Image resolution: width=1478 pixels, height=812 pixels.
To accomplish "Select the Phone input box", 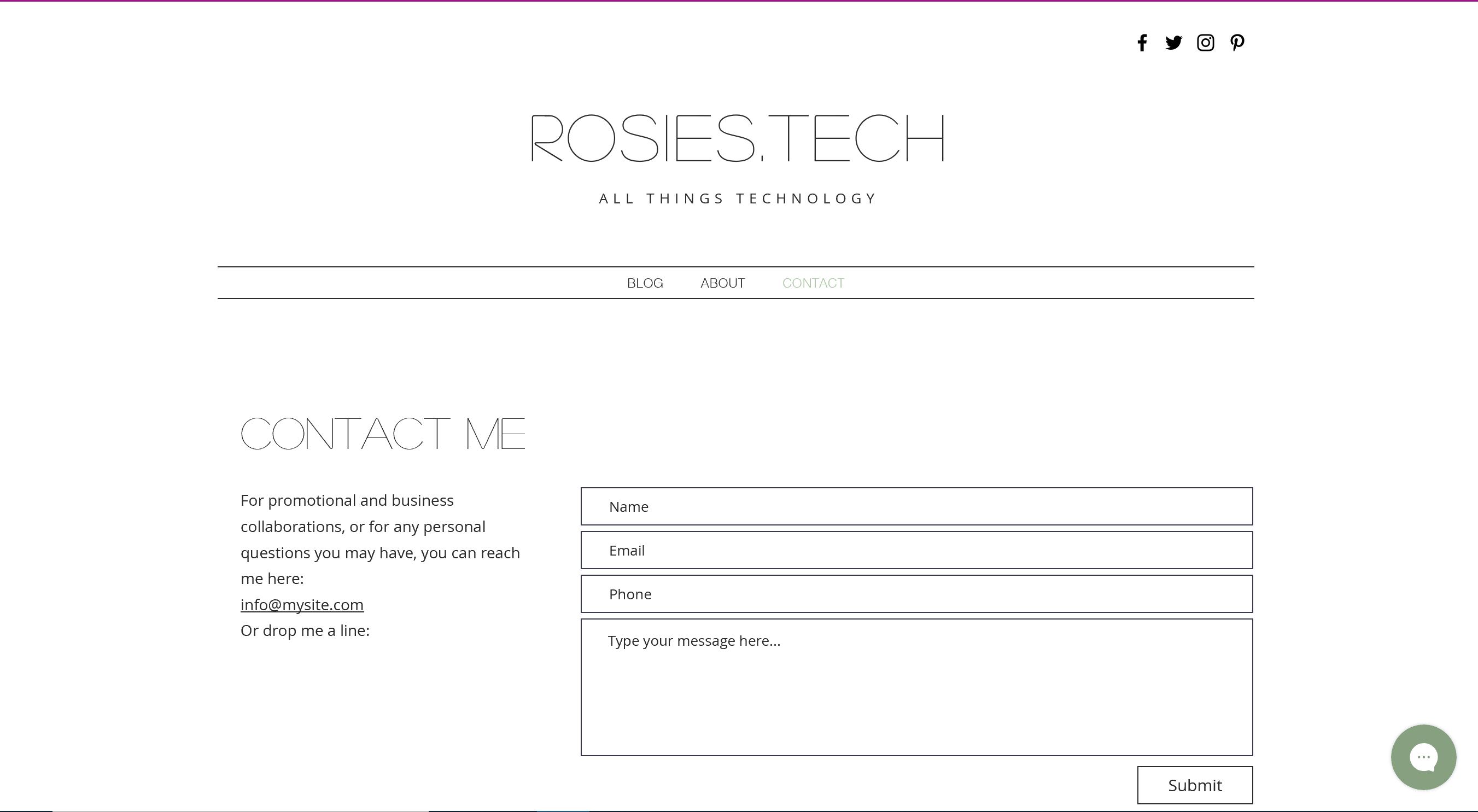I will [916, 594].
